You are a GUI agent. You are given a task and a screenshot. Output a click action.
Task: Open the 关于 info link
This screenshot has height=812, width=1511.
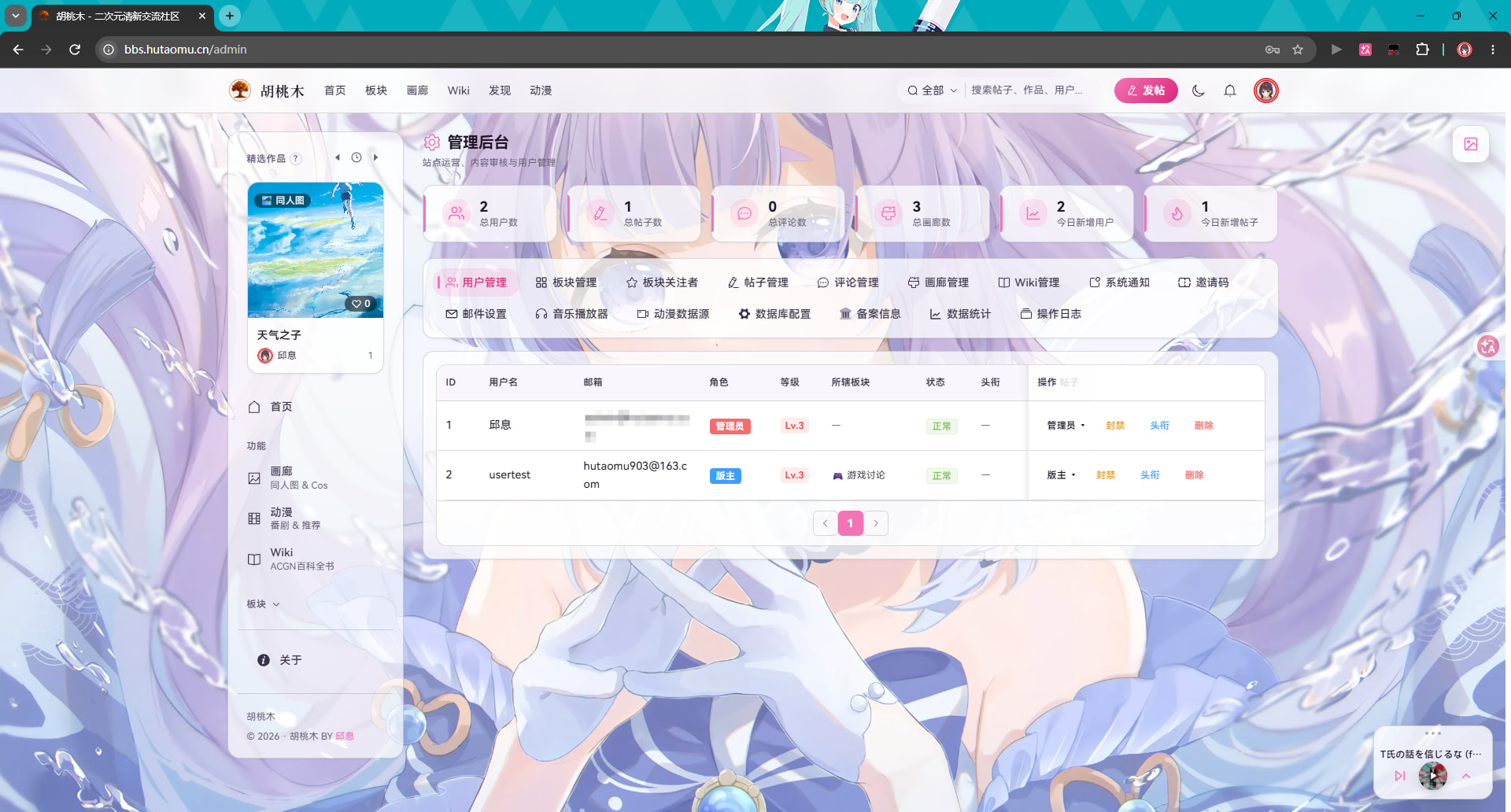click(x=279, y=660)
